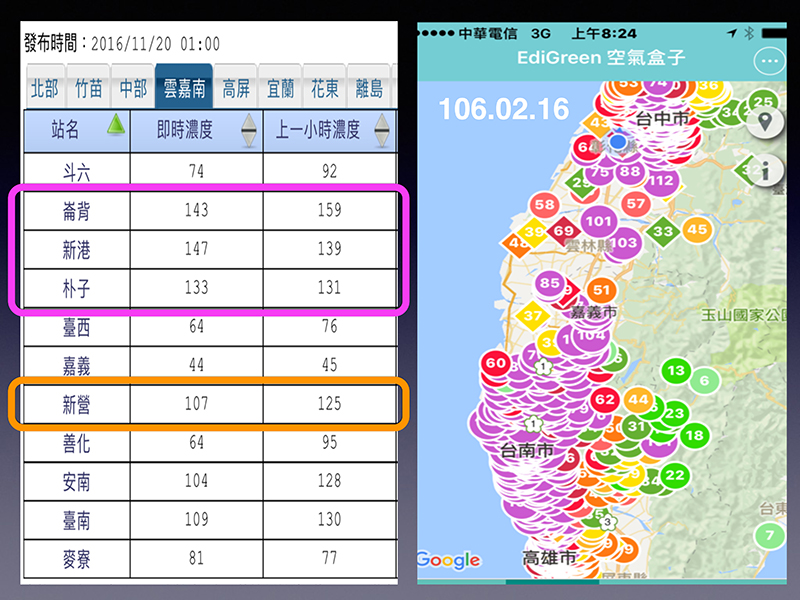Click the 臺西 station name
The height and width of the screenshot is (600, 800).
coord(77,327)
